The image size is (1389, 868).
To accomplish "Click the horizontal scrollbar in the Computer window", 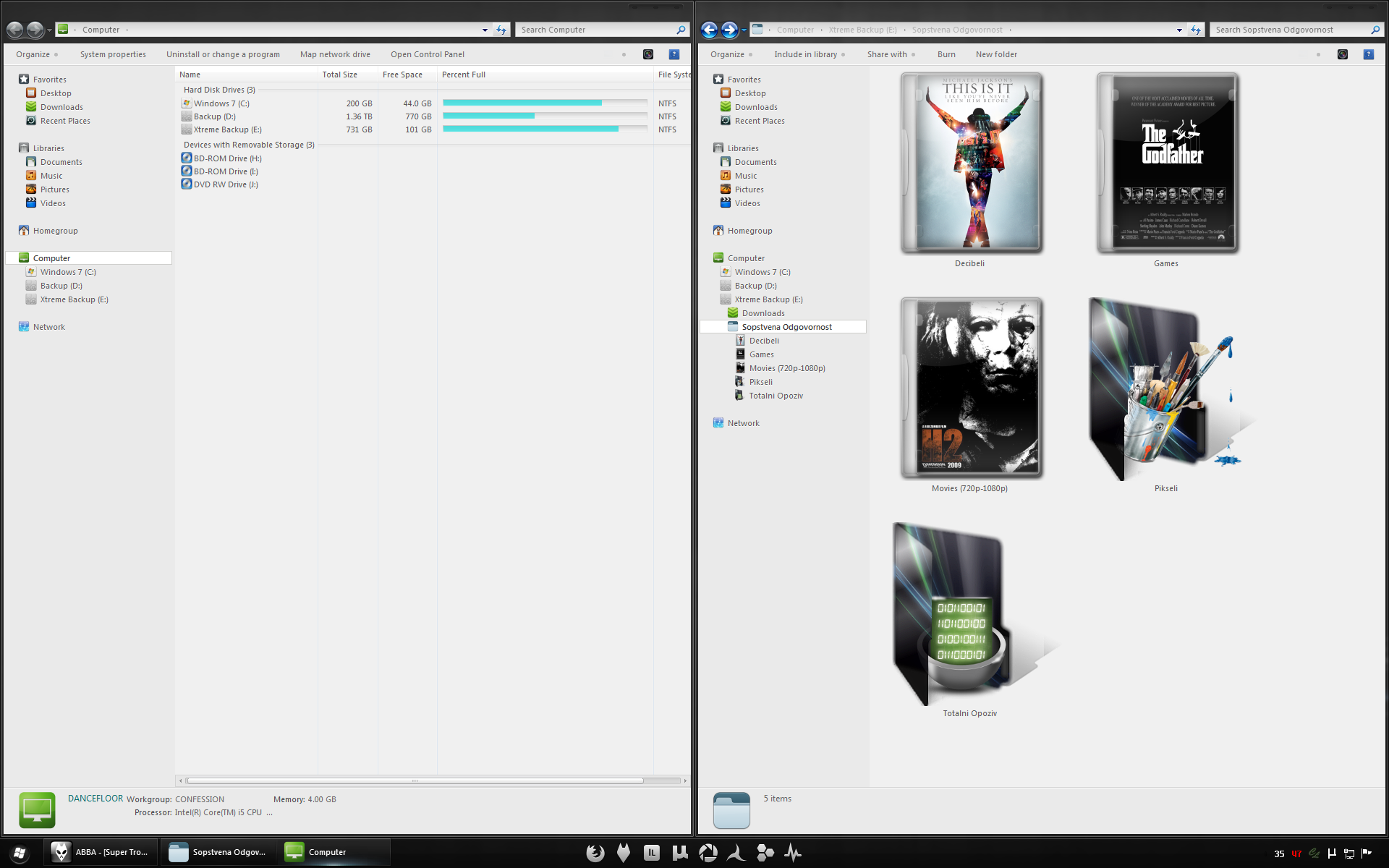I will click(415, 781).
